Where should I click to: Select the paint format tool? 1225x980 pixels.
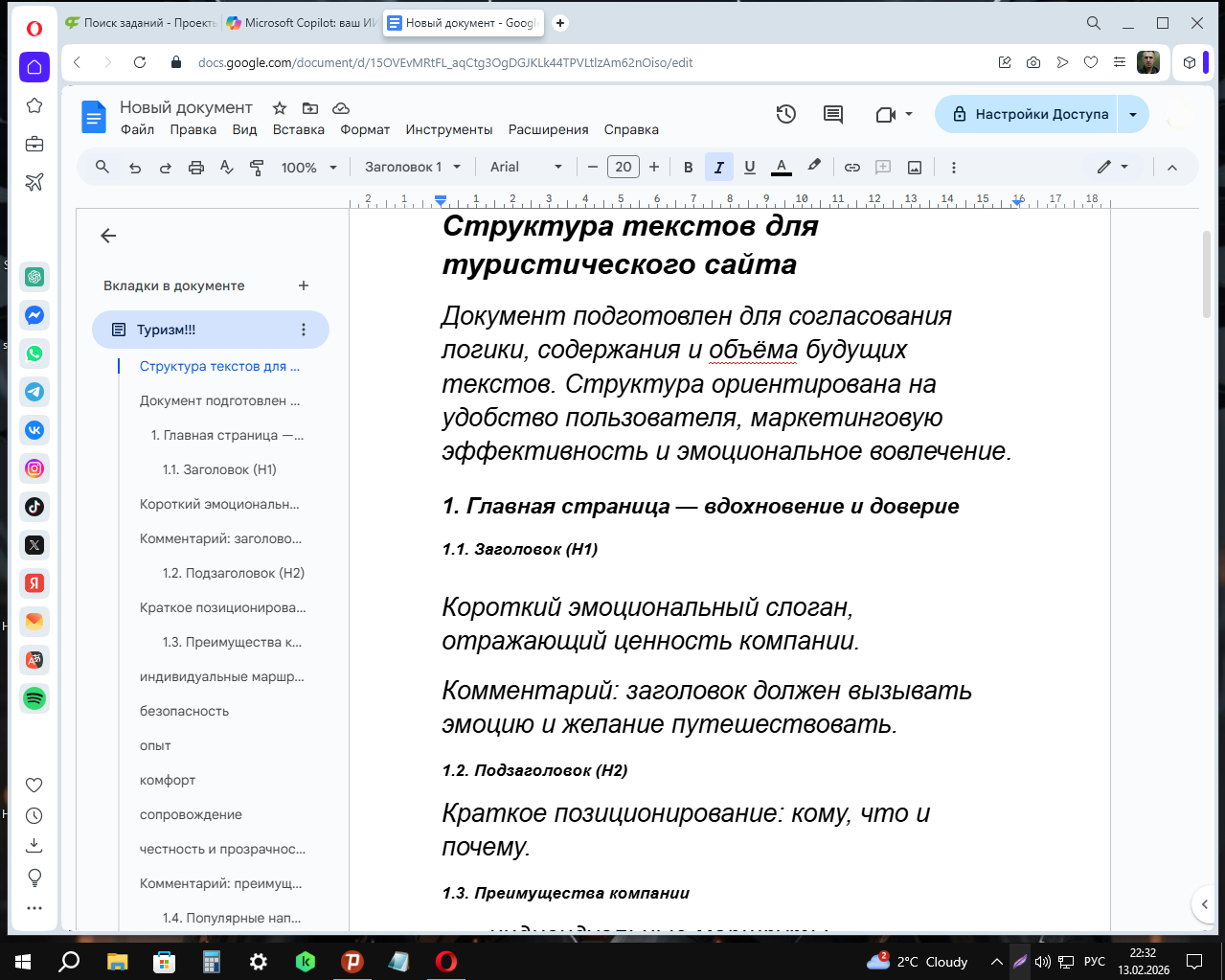coord(257,167)
